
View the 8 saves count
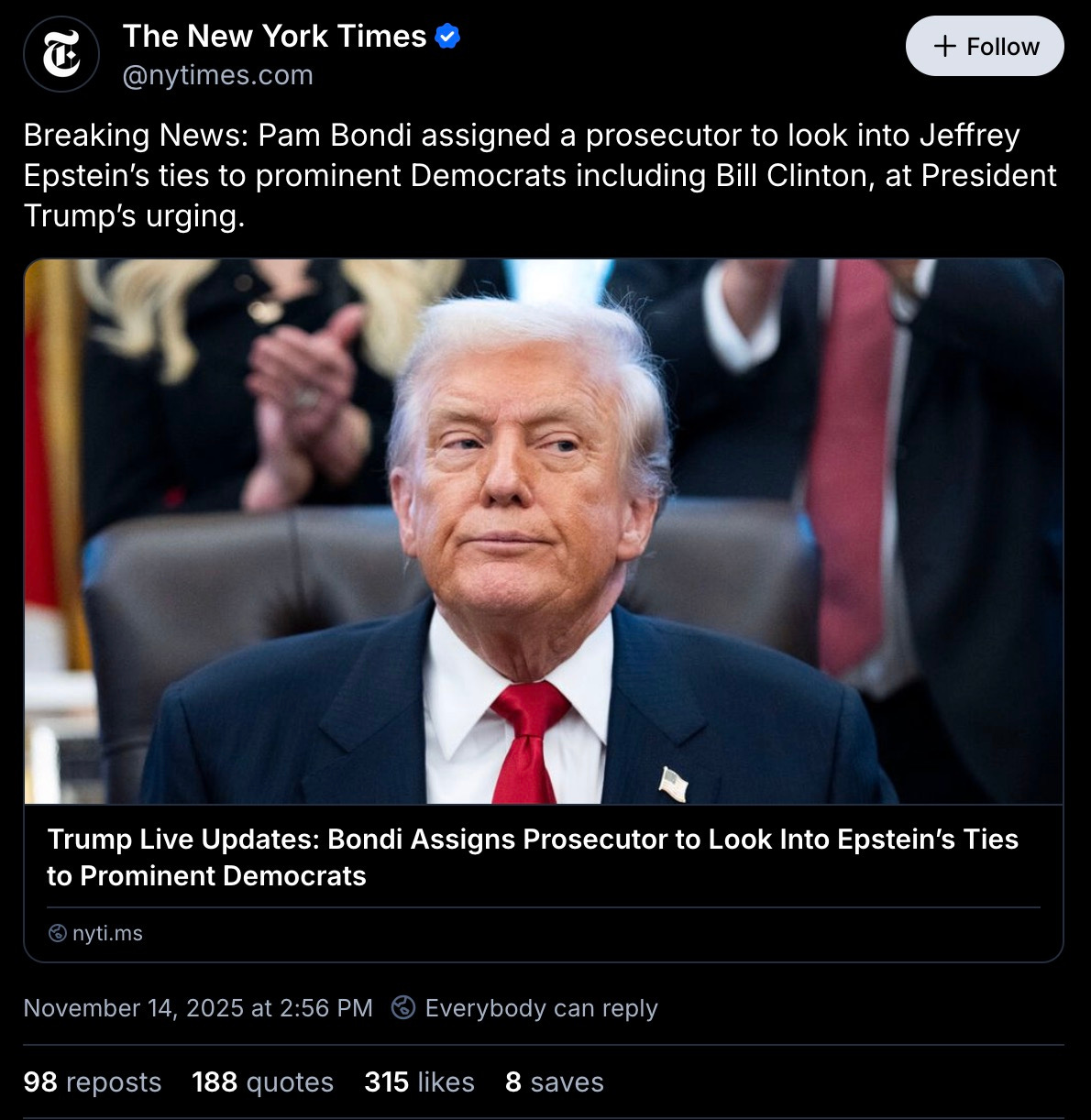[555, 1082]
